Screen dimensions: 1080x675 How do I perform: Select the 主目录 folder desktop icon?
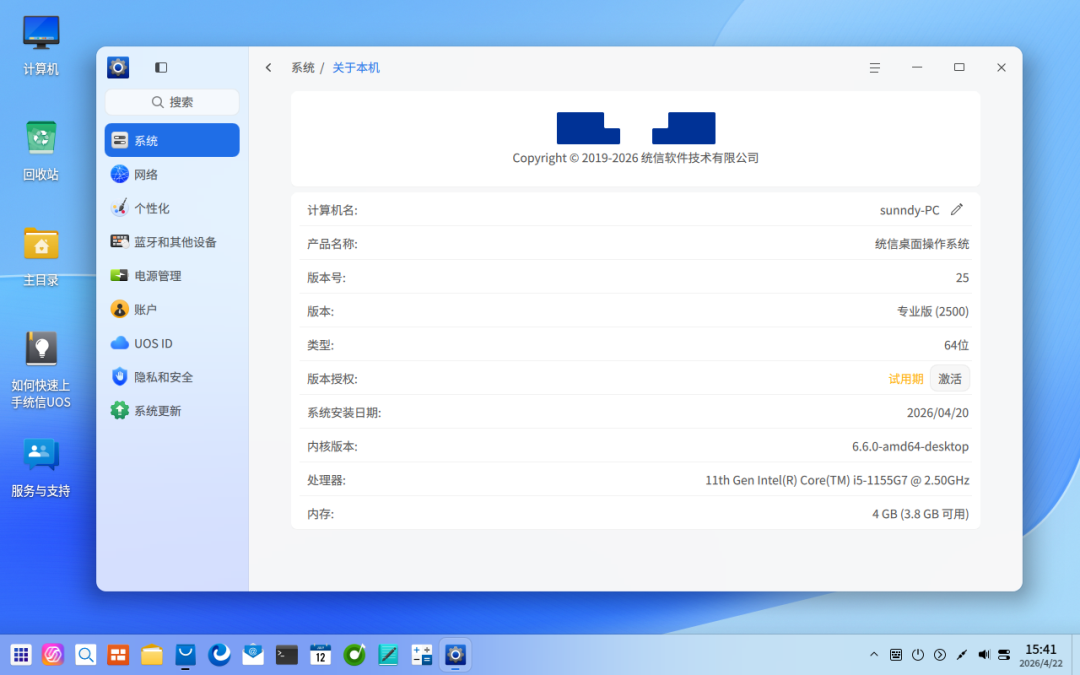(41, 256)
